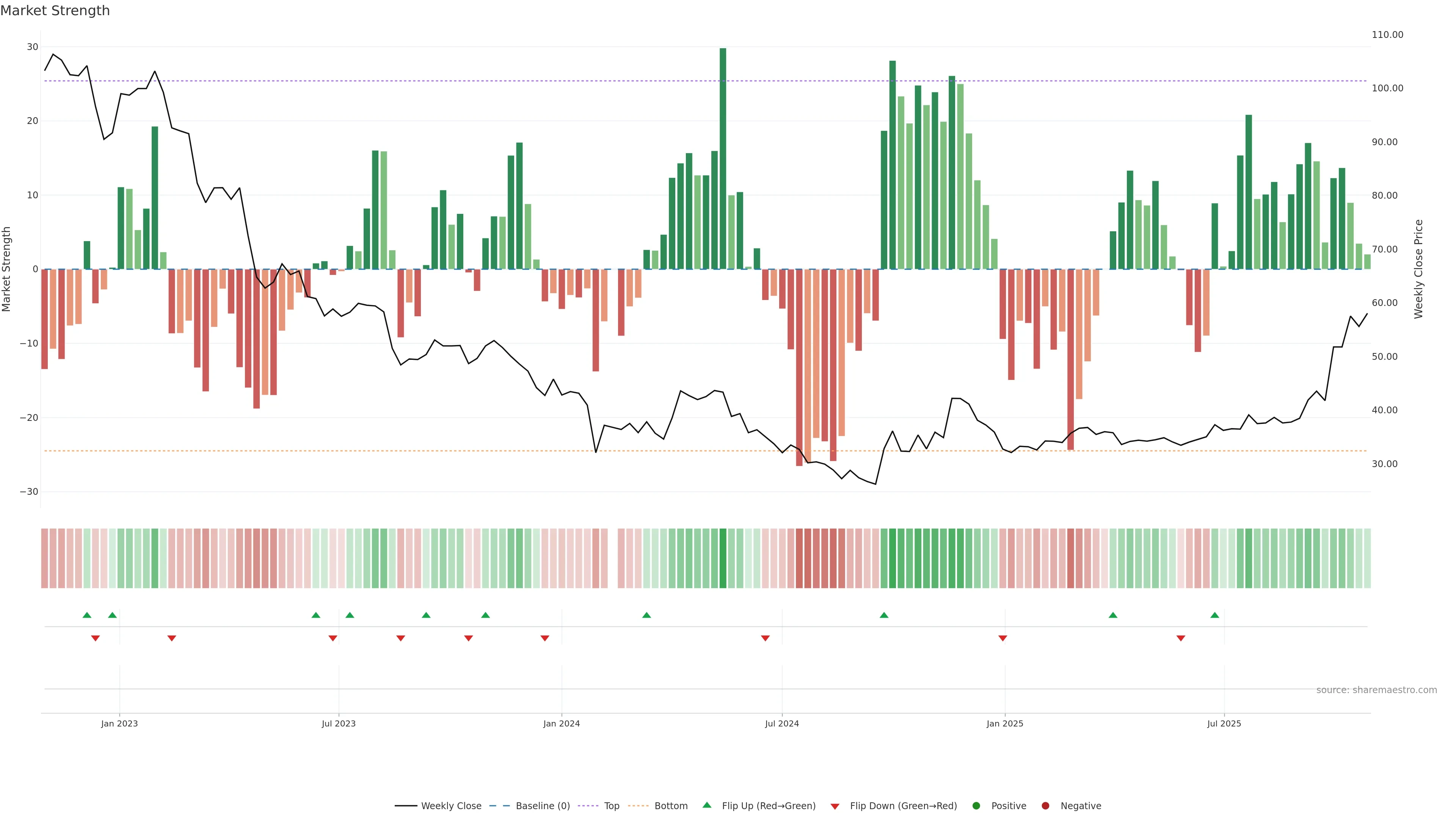Click the rightmost red flip-down triangle marker
The image size is (1456, 819).
[x=1181, y=638]
